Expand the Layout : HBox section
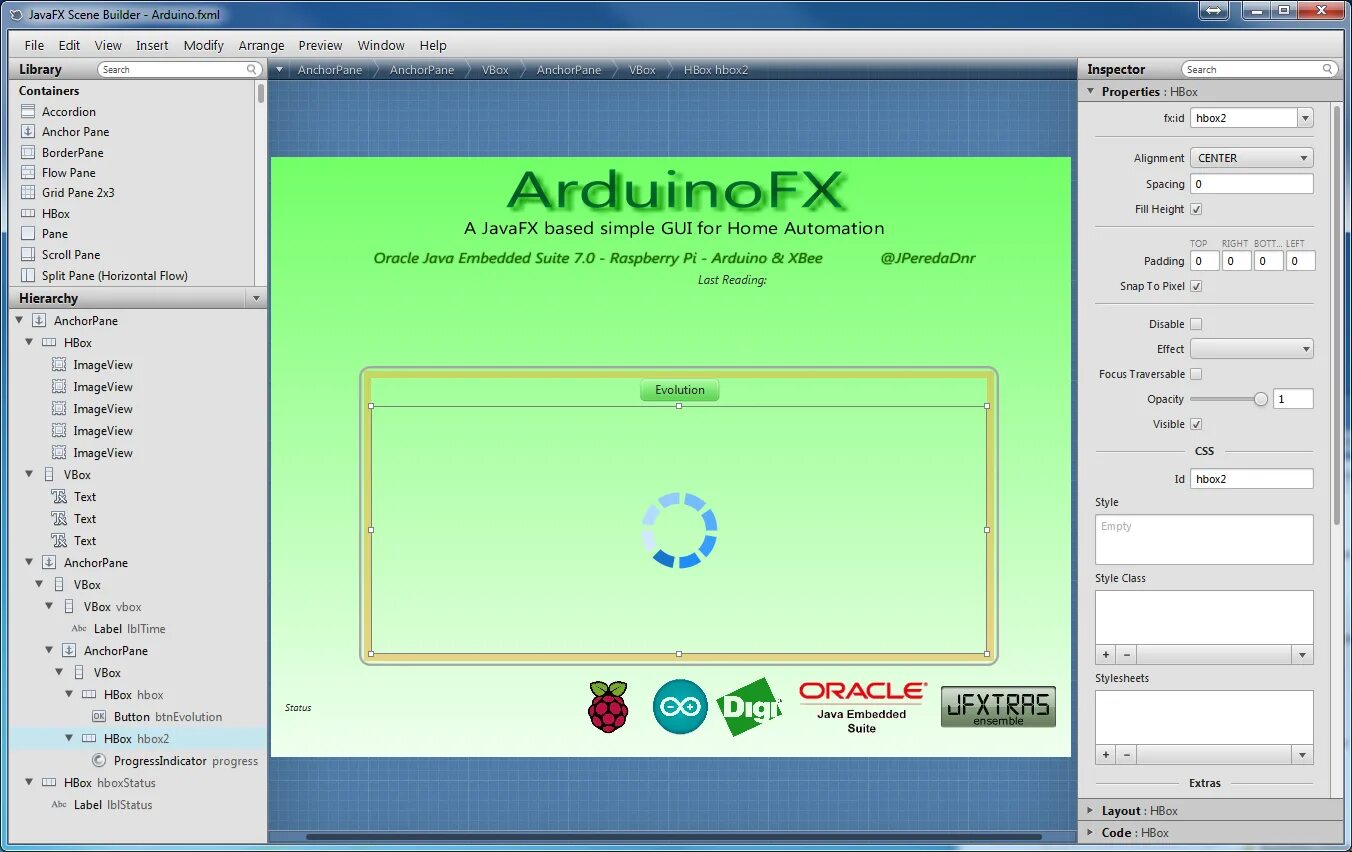 [x=1090, y=811]
